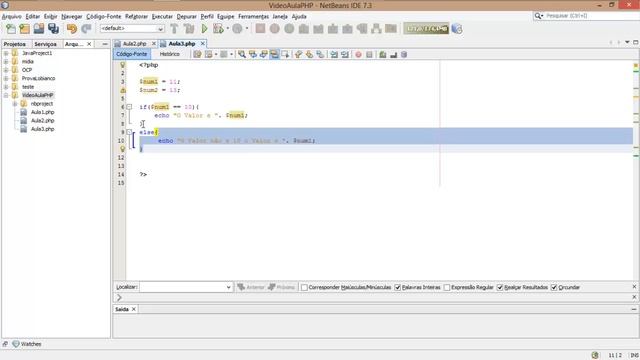Undo the last edit with the toolbar arrow
Viewport: 640px width, 360px height.
click(x=72, y=29)
